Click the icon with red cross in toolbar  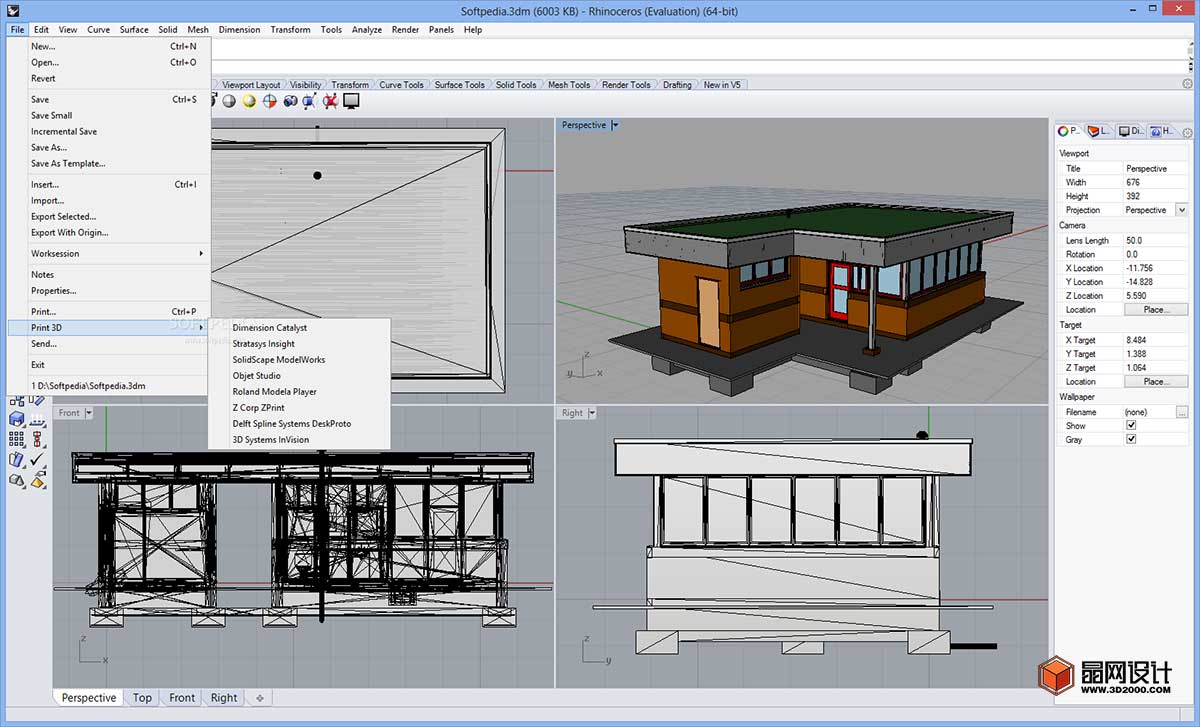click(330, 101)
